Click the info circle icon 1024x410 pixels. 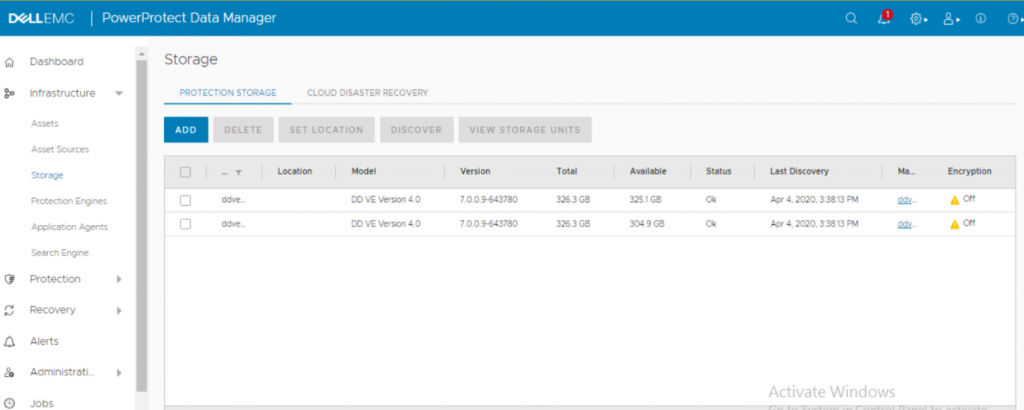click(980, 19)
